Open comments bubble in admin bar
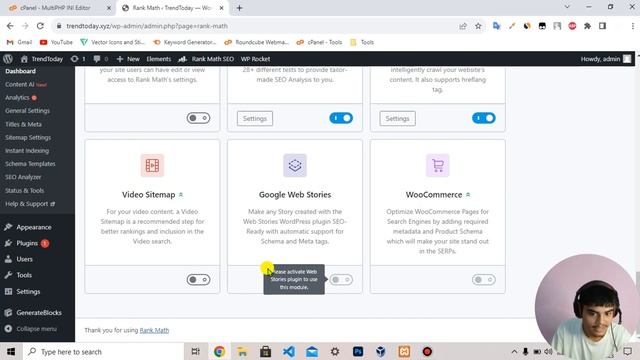The image size is (640, 360). (x=100, y=59)
